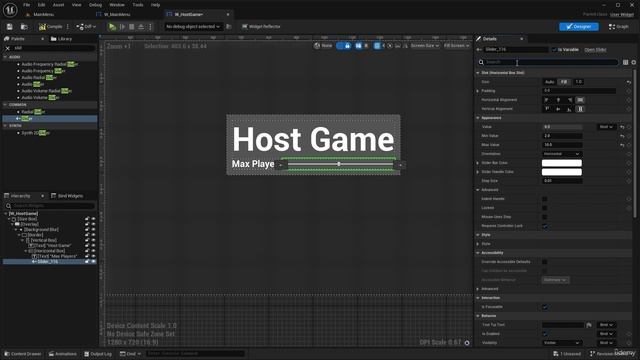This screenshot has width=640, height=360.
Task: Select Text "Host Game" in hierarchy
Action: coord(50,245)
